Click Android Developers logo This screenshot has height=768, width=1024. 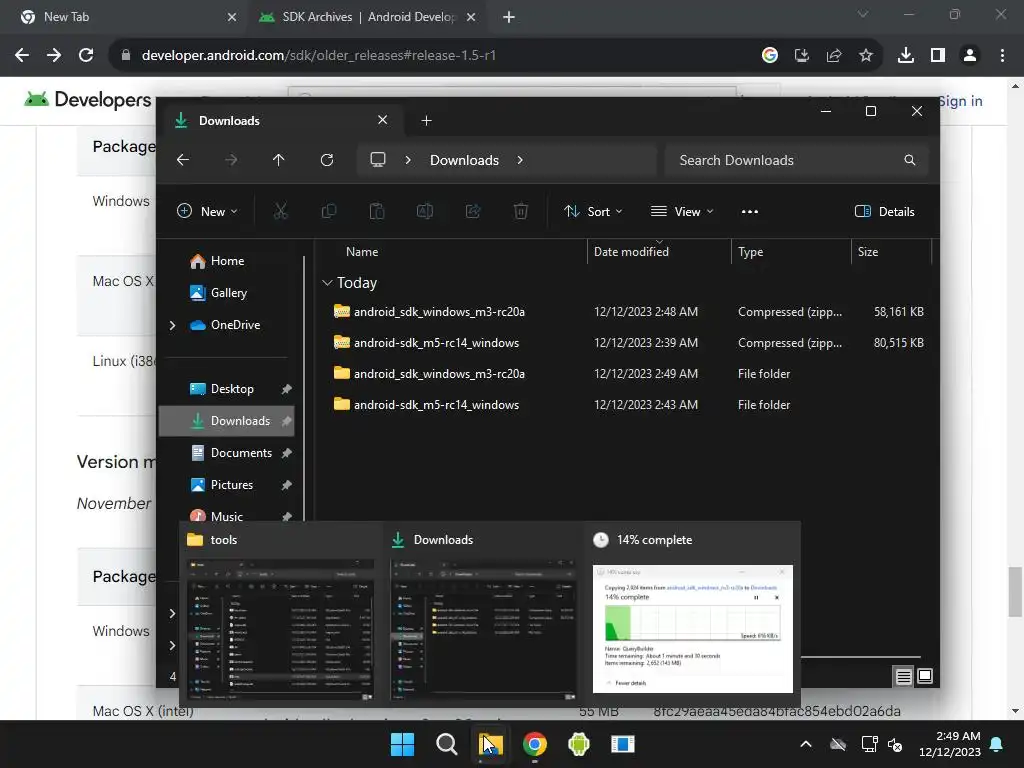tap(88, 100)
